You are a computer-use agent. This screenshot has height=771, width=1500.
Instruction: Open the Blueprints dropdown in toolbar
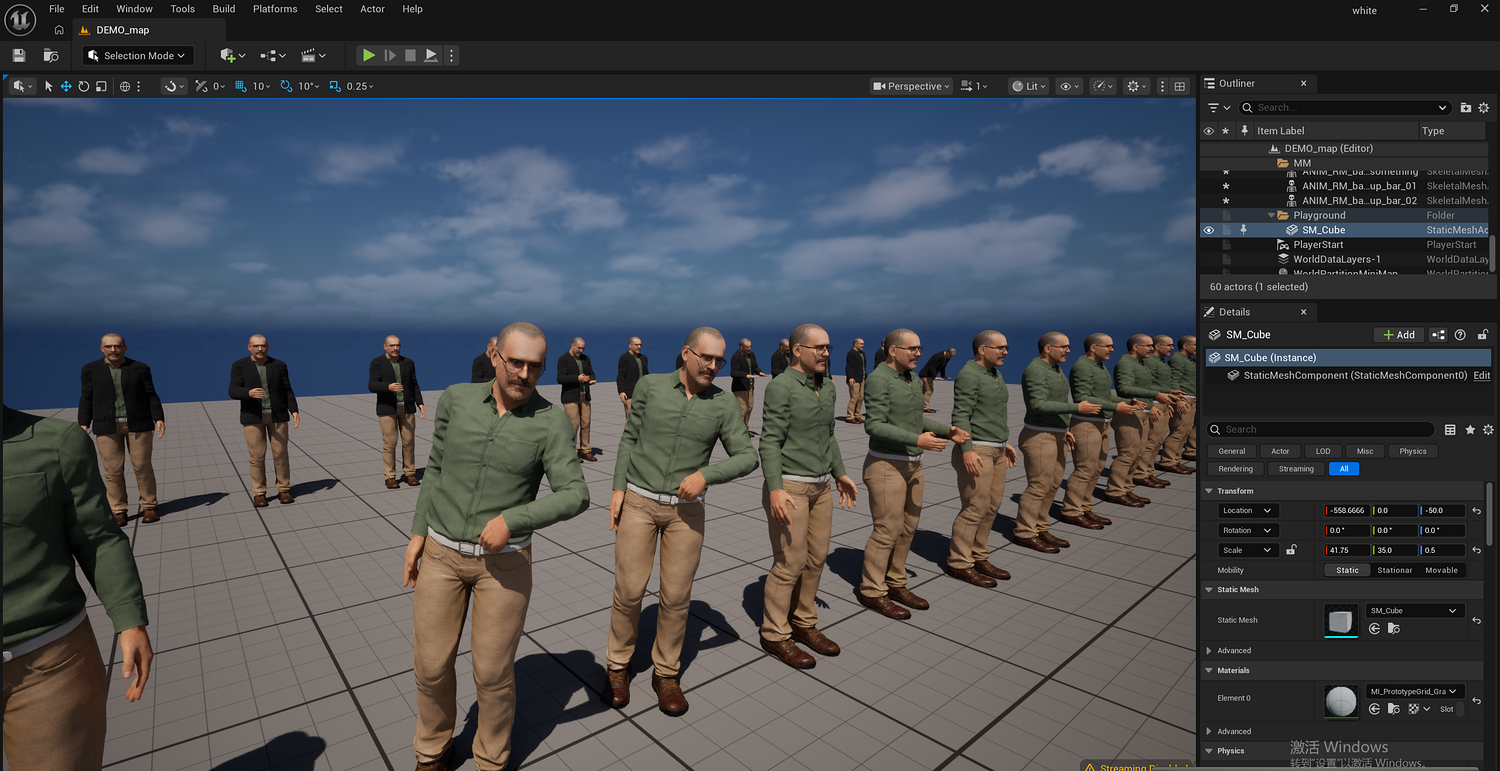click(273, 56)
